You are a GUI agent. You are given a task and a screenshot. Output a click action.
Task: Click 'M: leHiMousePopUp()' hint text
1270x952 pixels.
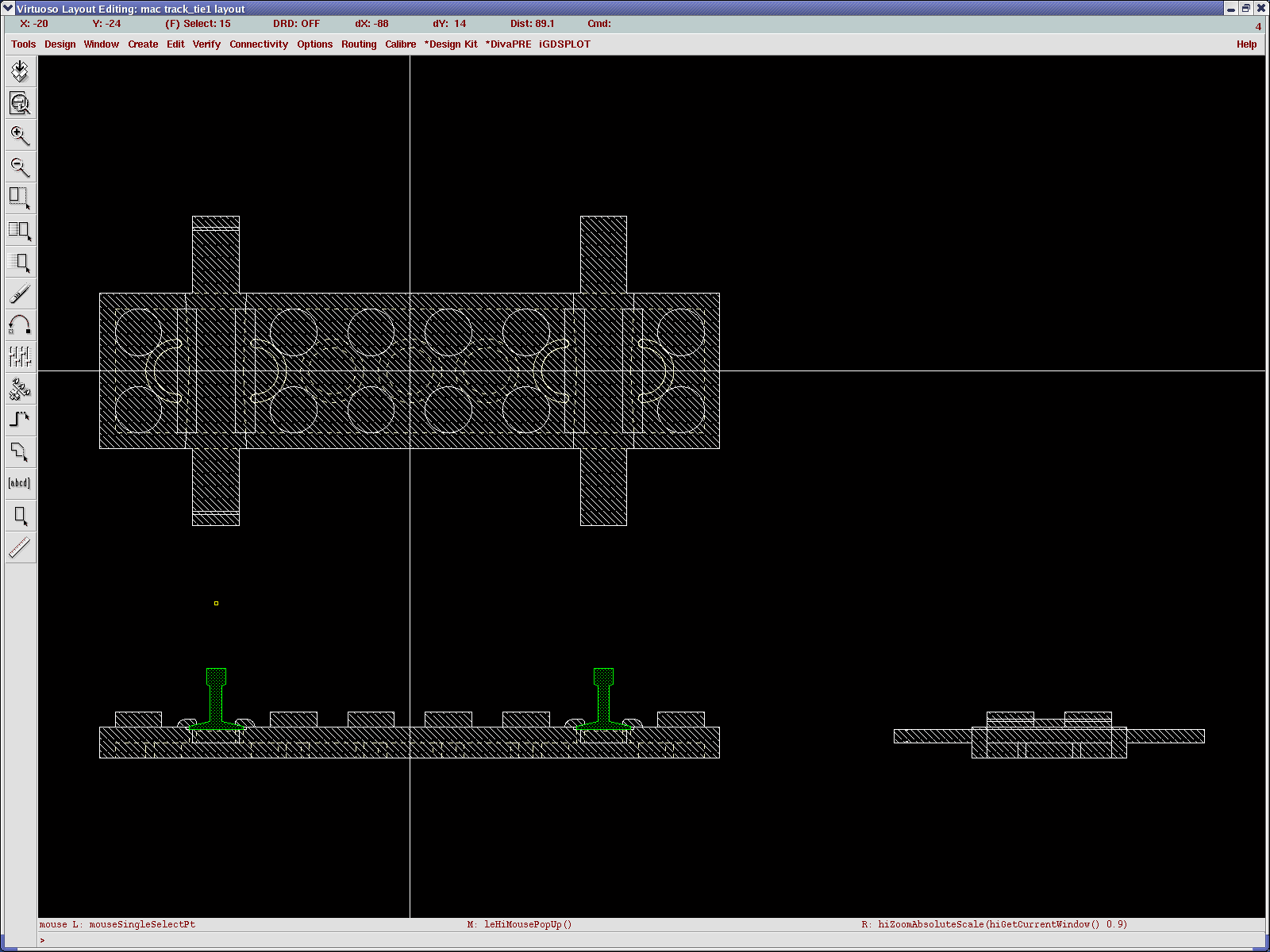(519, 924)
